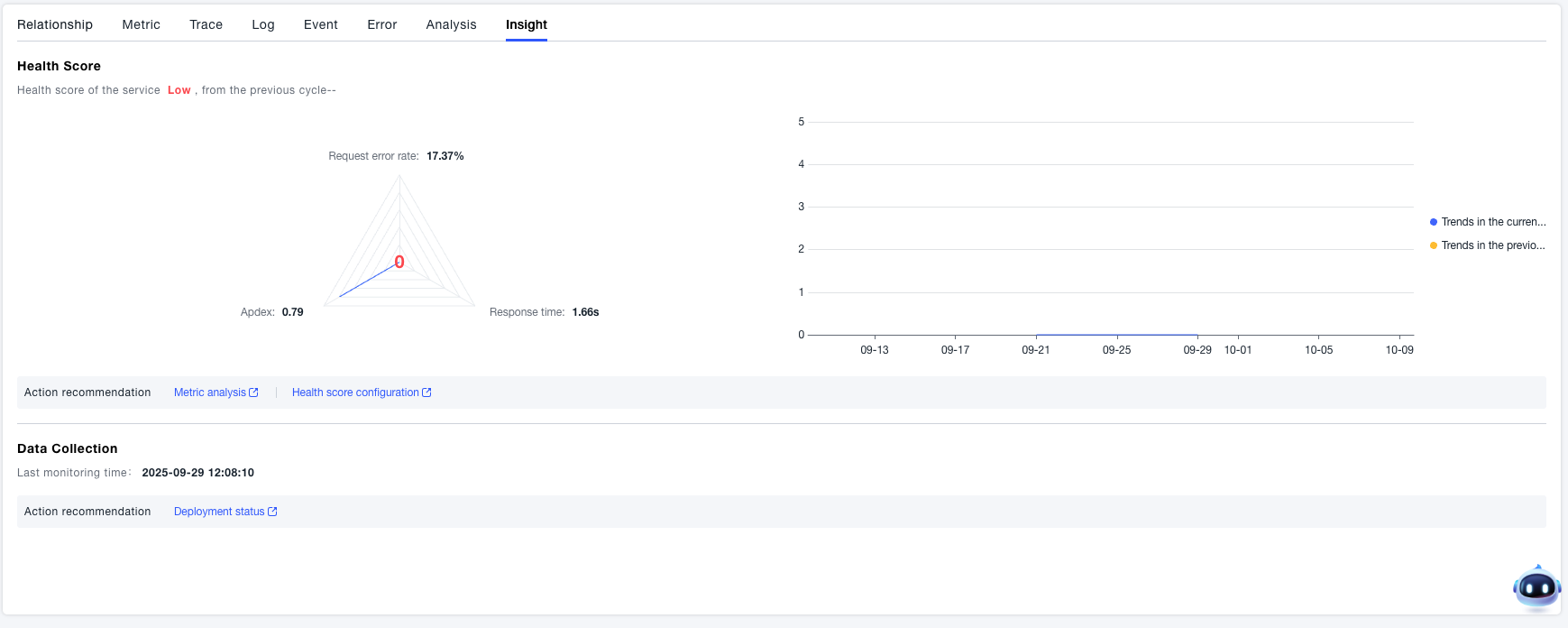Open the Metric tab
This screenshot has width=1568, height=628.
(141, 24)
